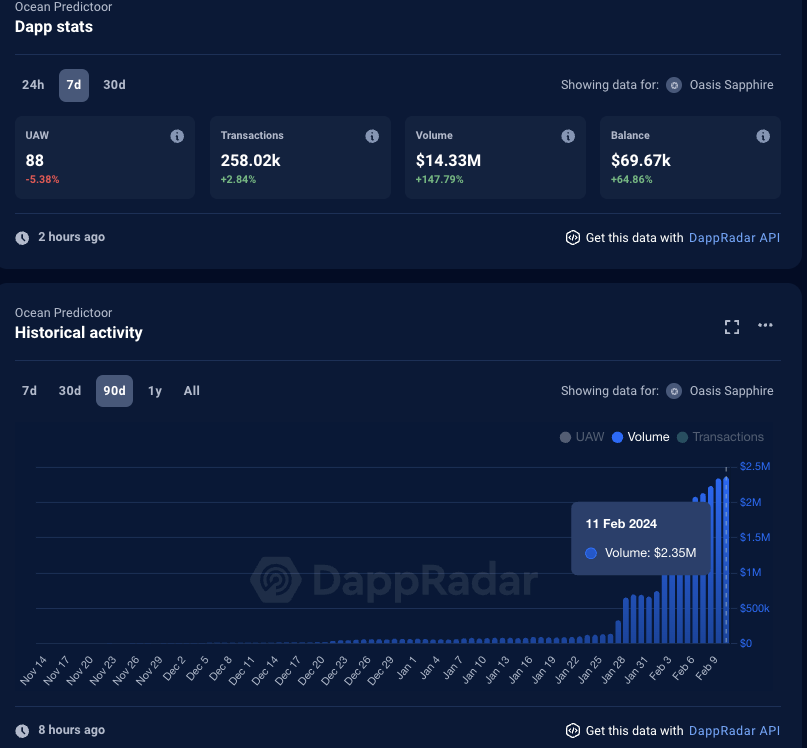The height and width of the screenshot is (748, 807).
Task: Select All range in Historical activity
Action: click(x=191, y=391)
